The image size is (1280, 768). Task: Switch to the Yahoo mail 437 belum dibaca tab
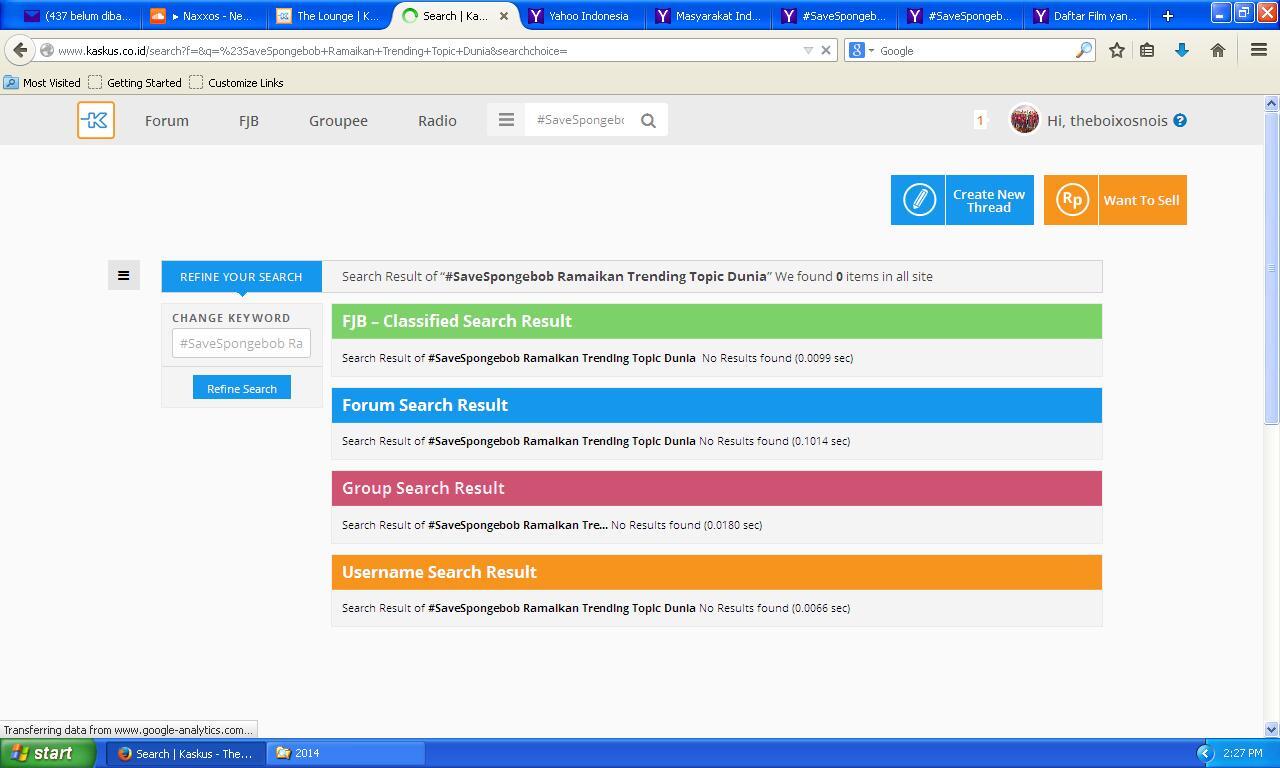(76, 16)
